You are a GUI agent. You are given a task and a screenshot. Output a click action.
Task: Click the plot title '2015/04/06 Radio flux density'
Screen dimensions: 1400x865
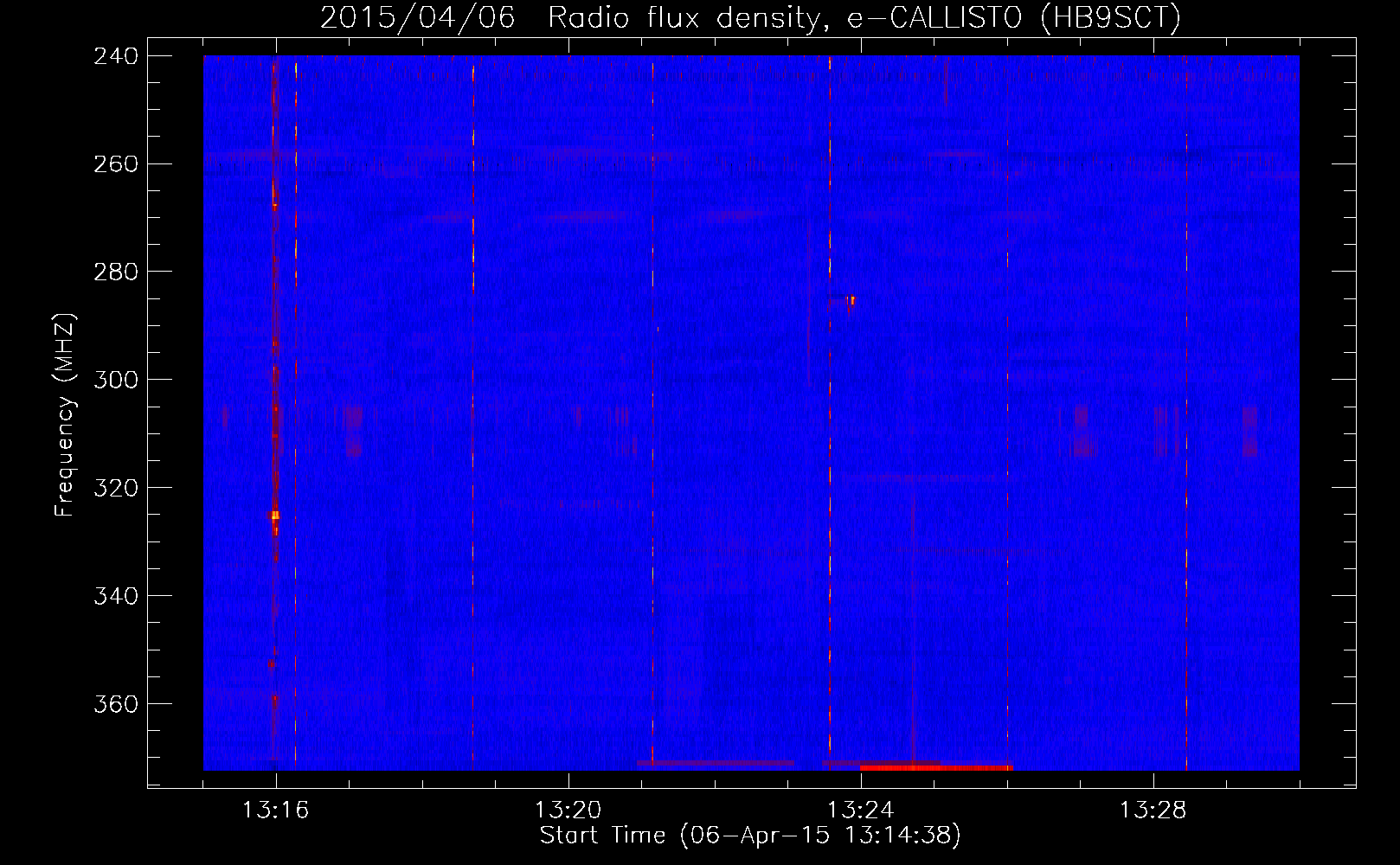(x=571, y=17)
